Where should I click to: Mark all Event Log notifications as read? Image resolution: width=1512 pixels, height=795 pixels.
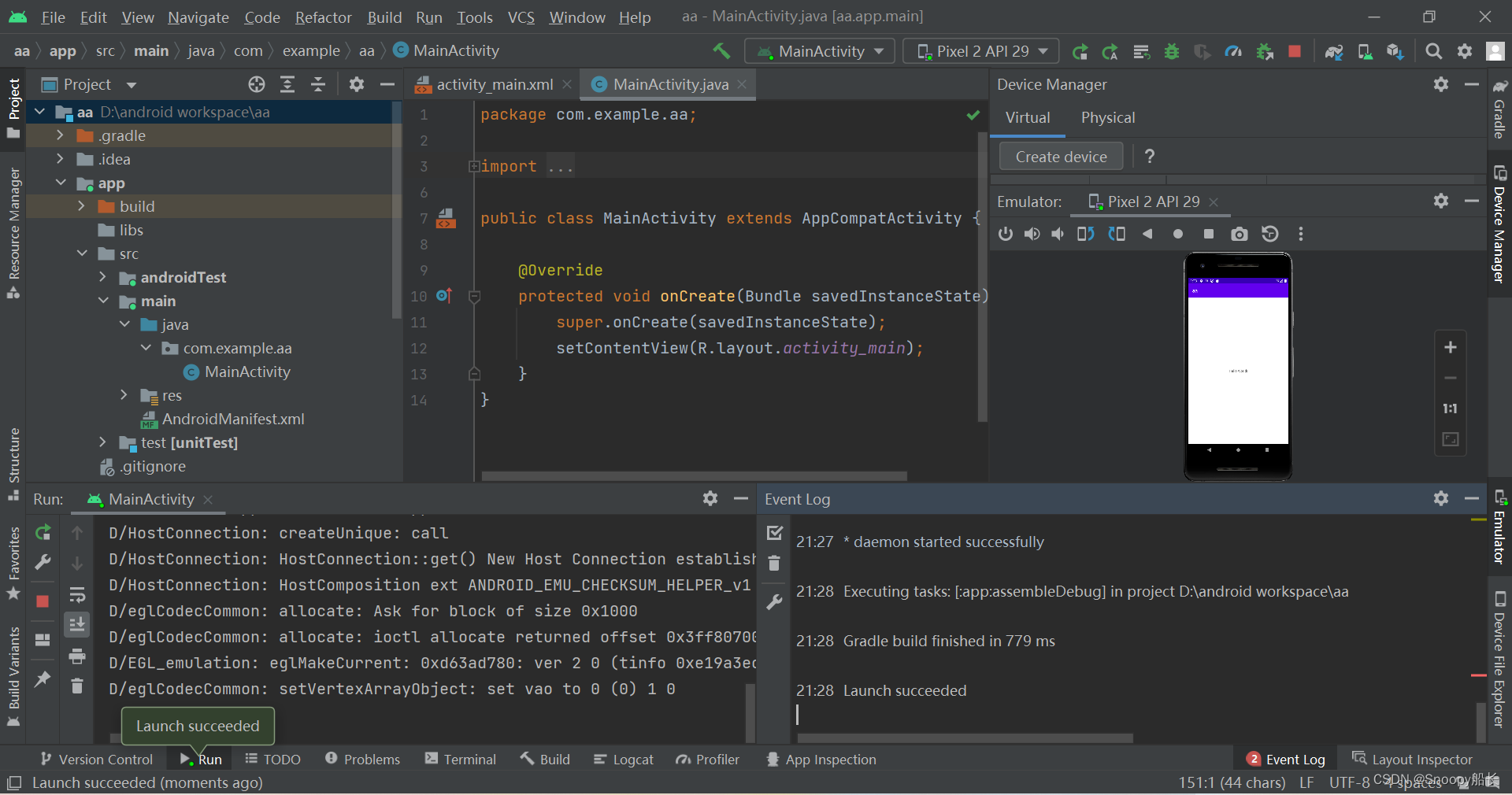[775, 533]
